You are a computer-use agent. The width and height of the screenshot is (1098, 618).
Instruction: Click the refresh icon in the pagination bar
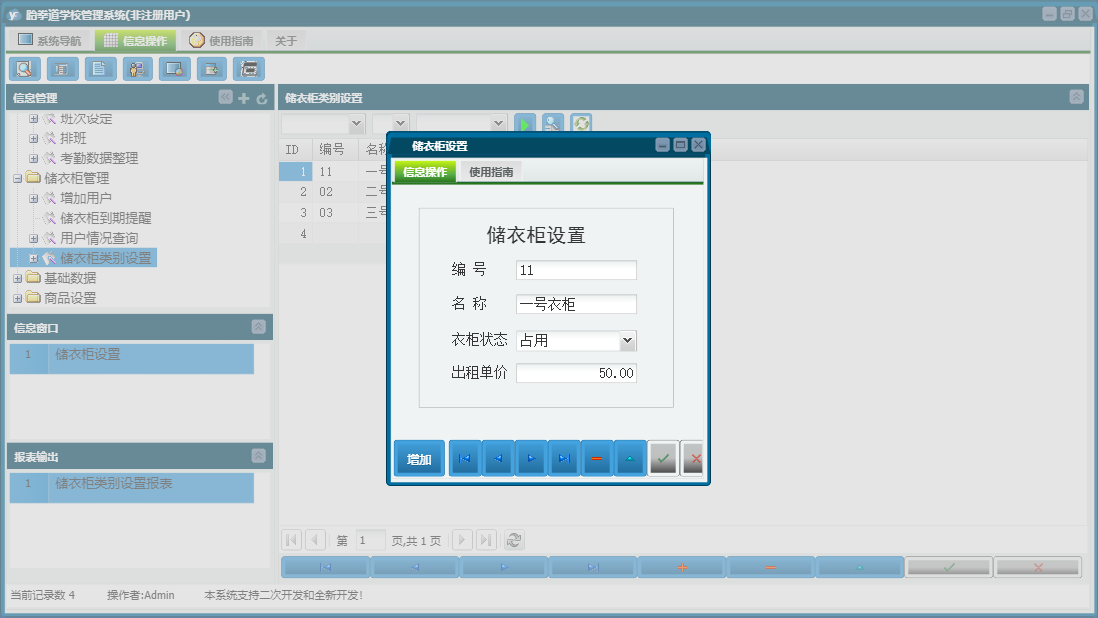point(514,540)
